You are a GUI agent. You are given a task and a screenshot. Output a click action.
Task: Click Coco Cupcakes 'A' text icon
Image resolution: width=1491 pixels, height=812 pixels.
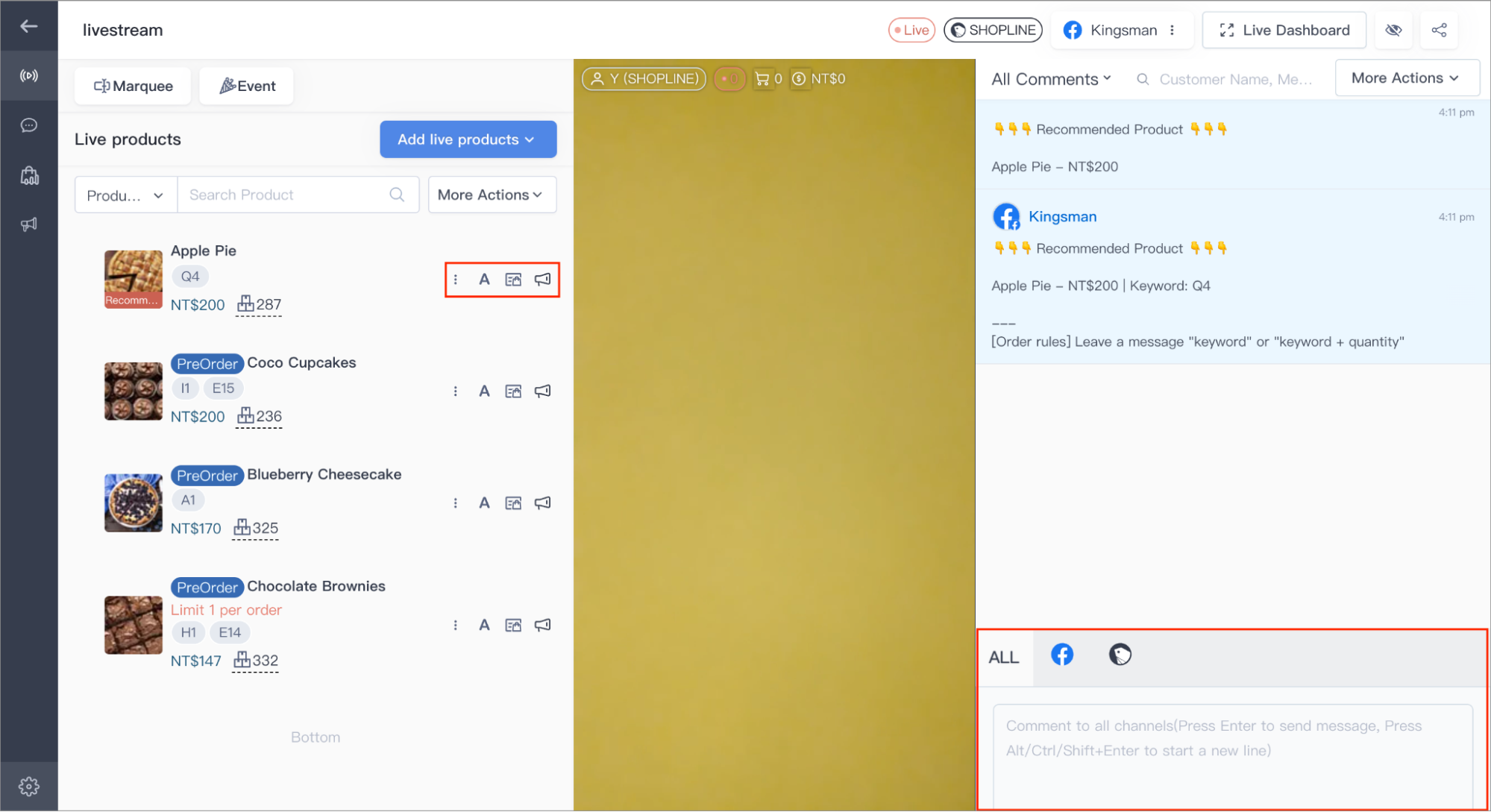point(484,391)
